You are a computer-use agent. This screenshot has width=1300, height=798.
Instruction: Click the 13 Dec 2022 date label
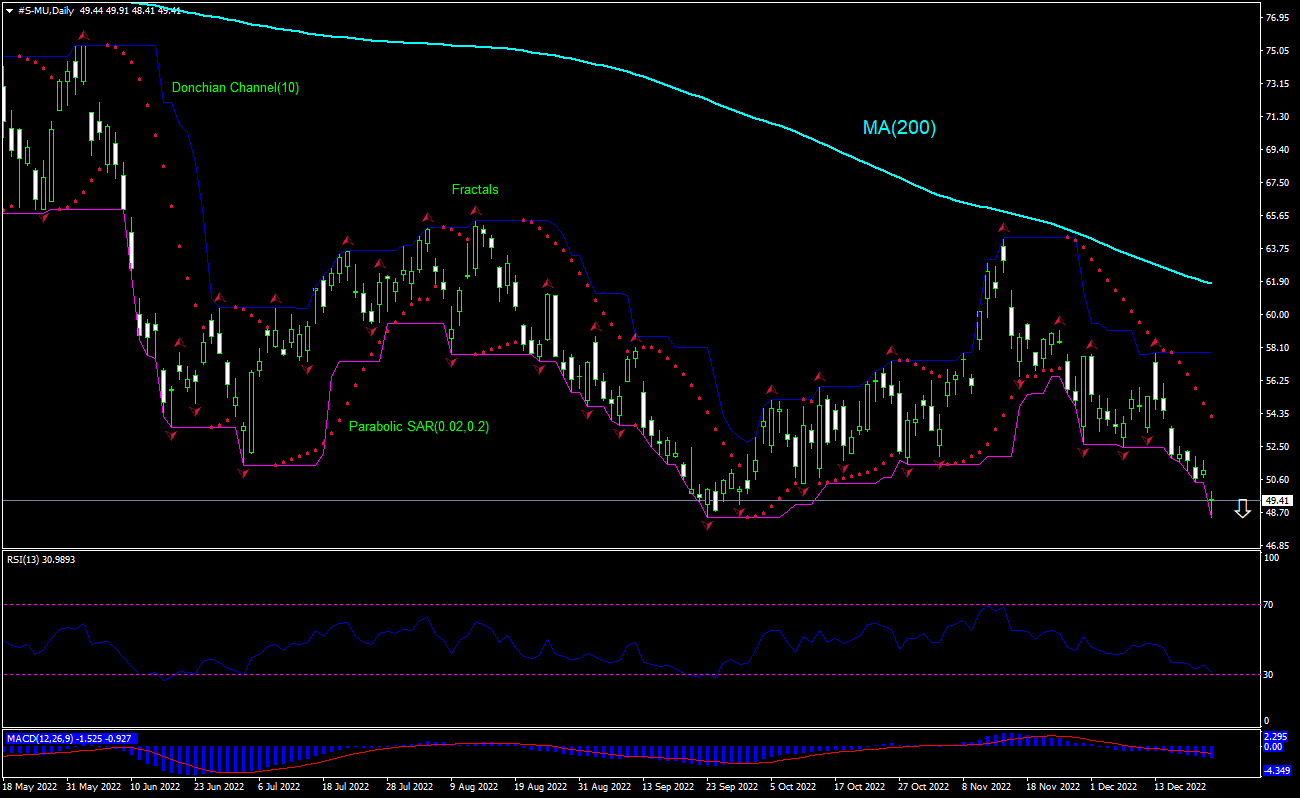(1181, 787)
